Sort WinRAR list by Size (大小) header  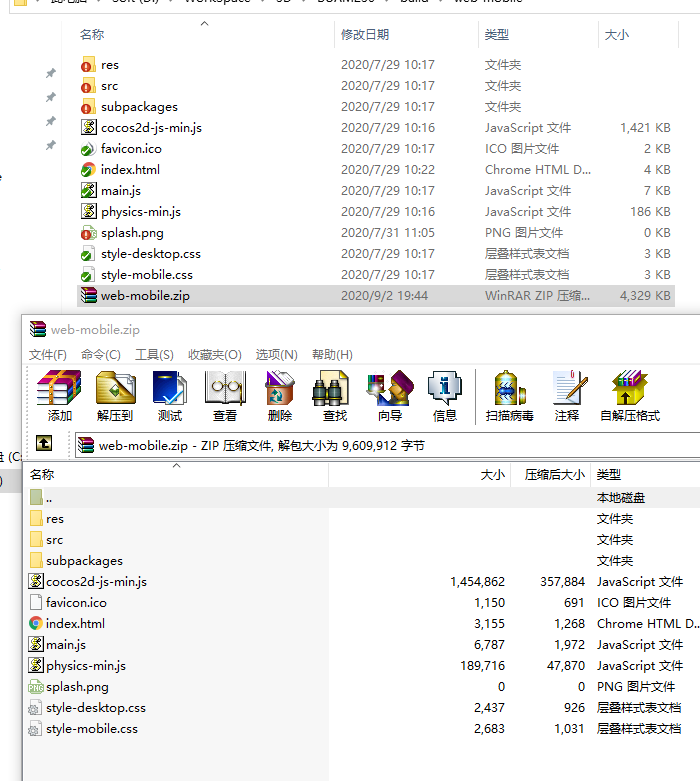click(492, 475)
